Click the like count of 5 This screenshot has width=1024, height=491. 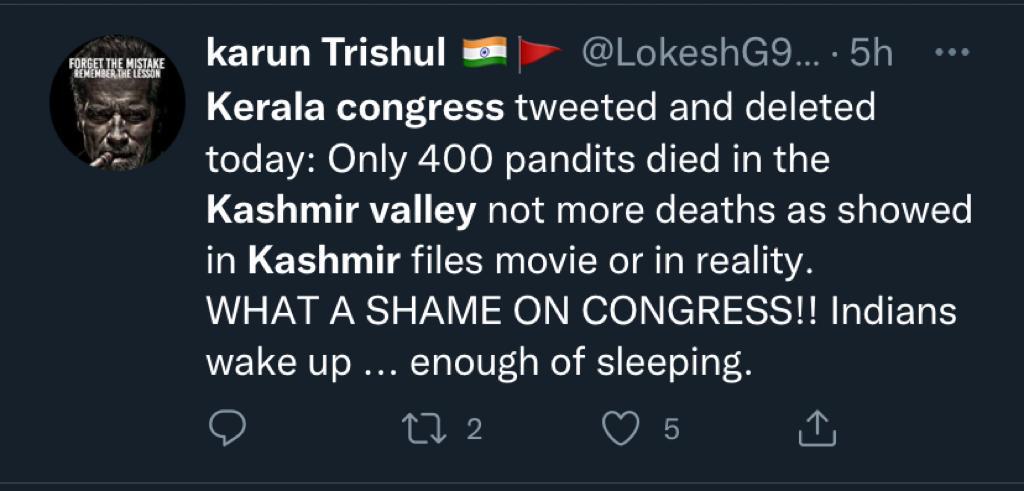tap(671, 430)
